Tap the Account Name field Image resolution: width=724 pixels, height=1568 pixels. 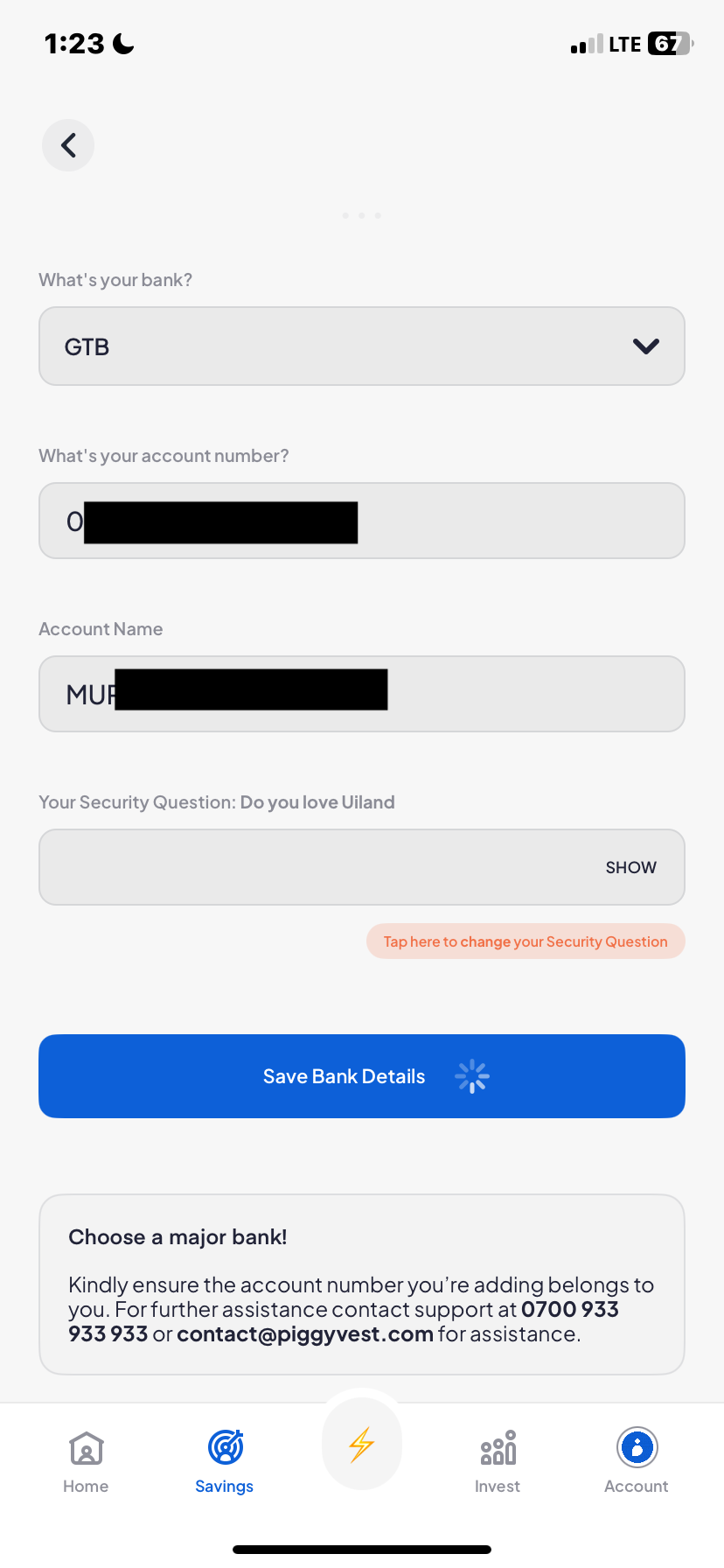pos(525,694)
